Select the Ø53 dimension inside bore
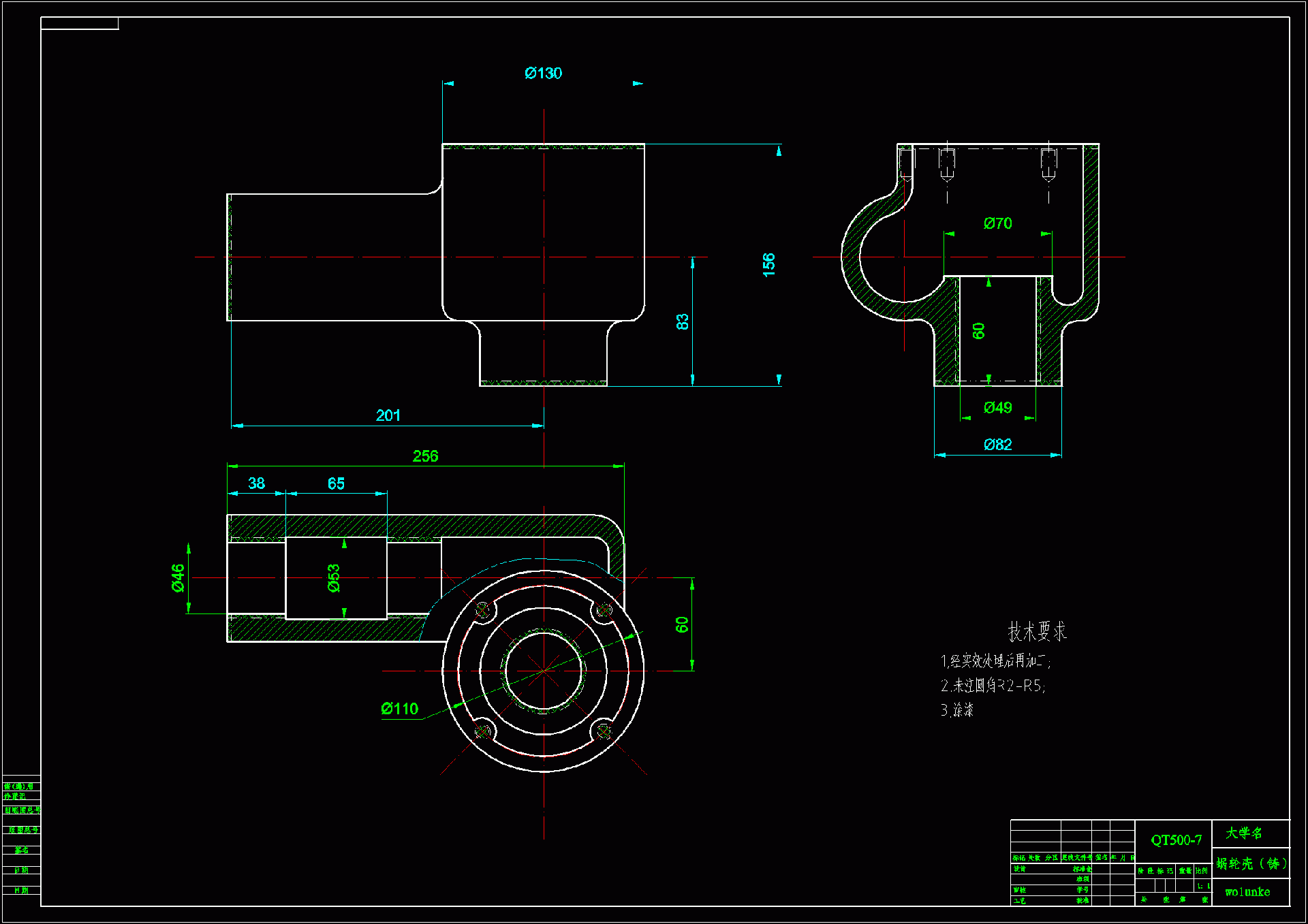 tap(334, 578)
